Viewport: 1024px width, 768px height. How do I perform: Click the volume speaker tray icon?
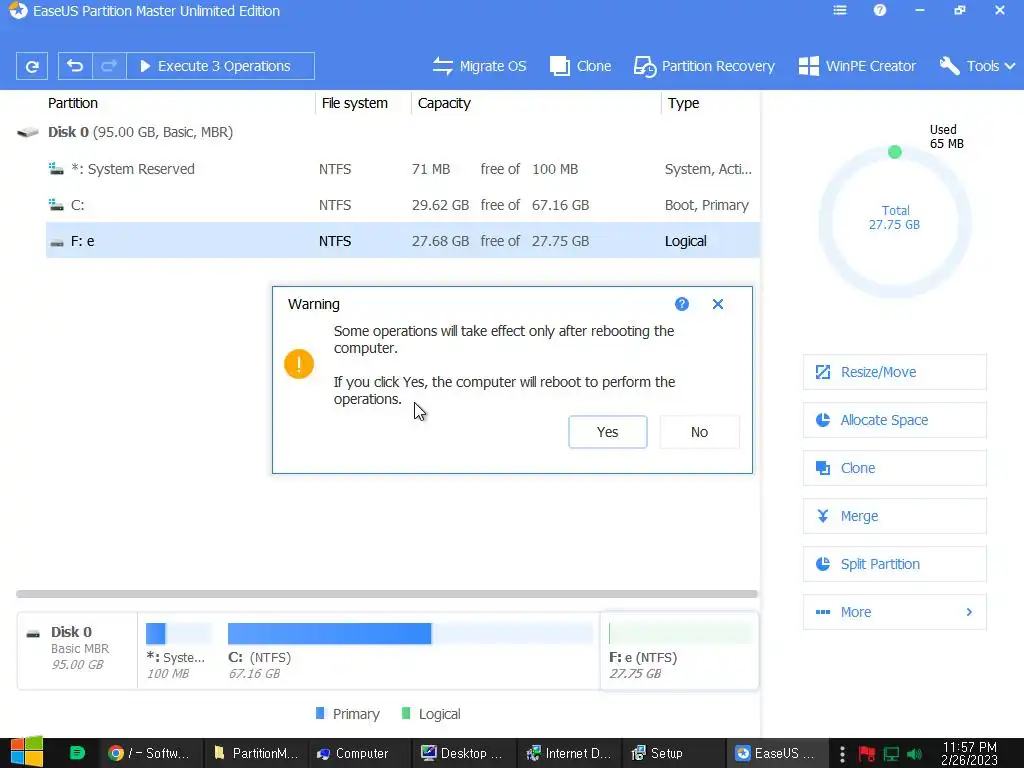coord(914,754)
